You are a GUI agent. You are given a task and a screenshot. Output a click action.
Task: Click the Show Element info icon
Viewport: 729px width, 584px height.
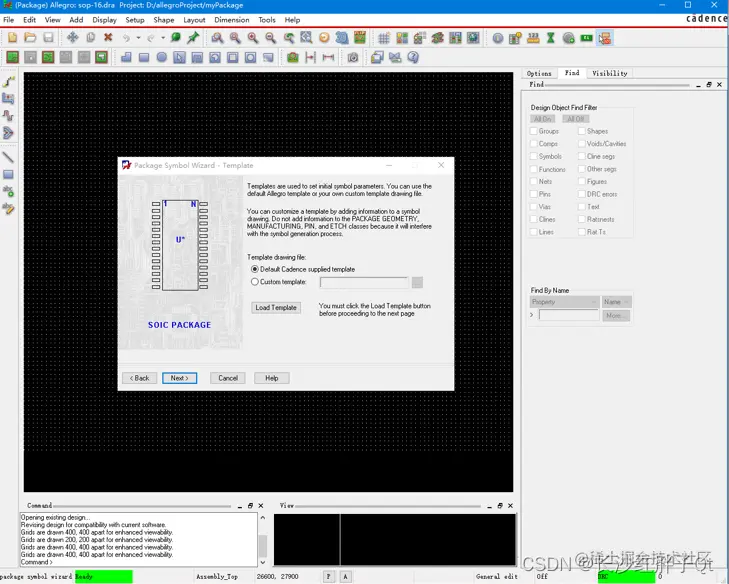pos(497,38)
